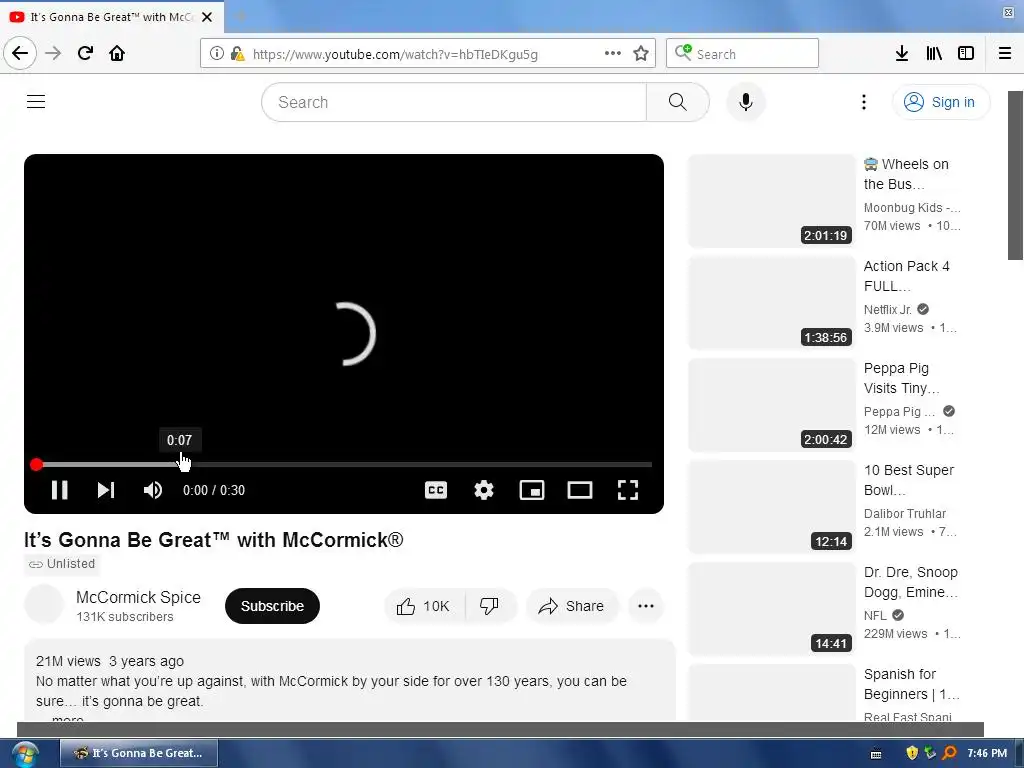
Task: Reload the current page
Action: 85,53
